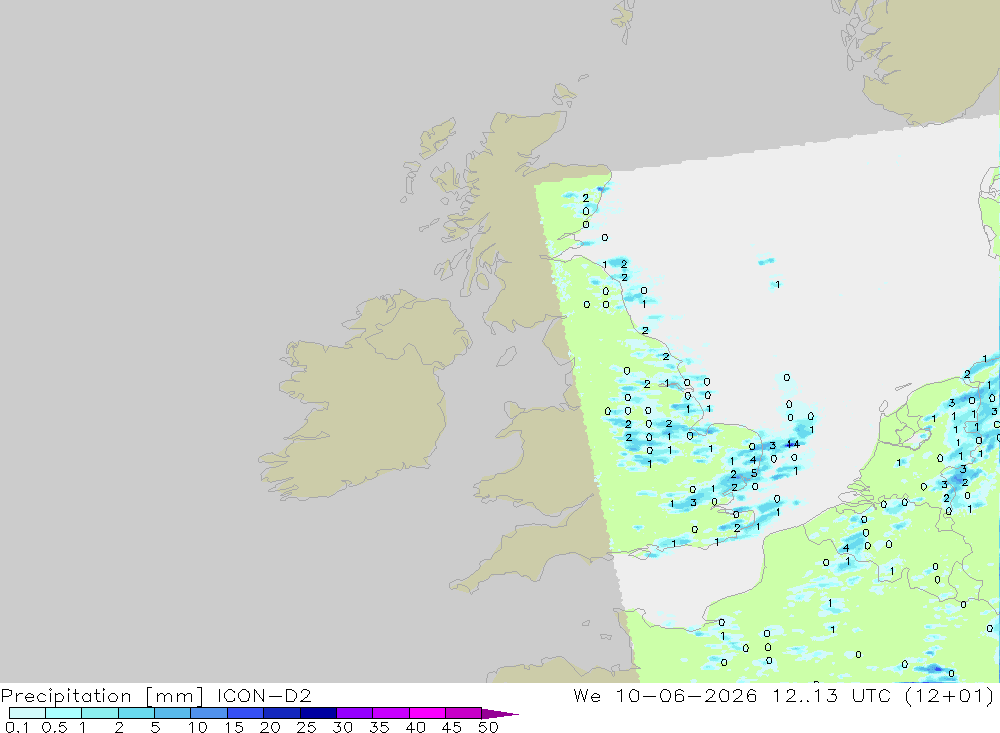Select the 30–35 mm violet legend swatch
This screenshot has width=1000, height=733.
pyautogui.click(x=354, y=713)
